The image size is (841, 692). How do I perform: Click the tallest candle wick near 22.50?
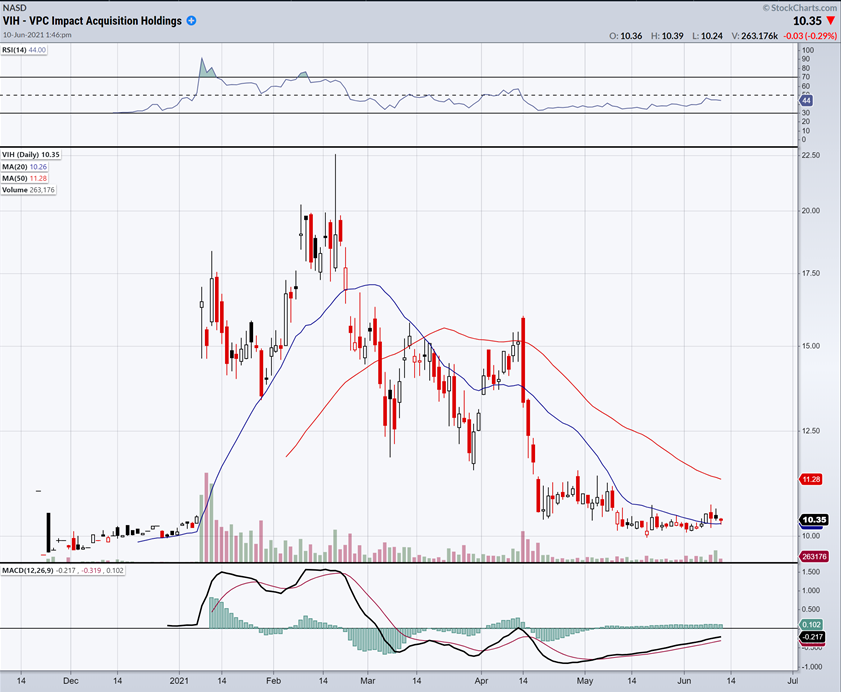[335, 175]
